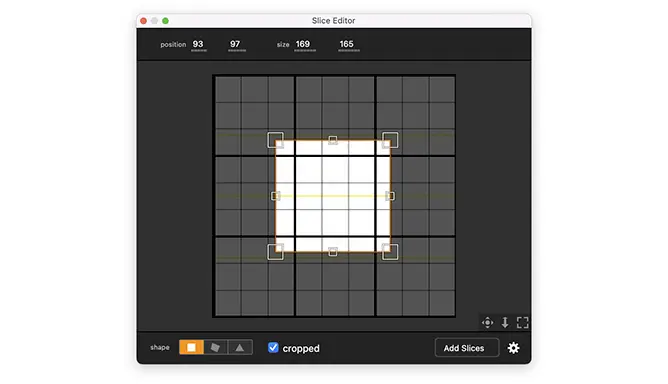Edit the position X value 93
Screen dimensions: 668x384
pos(198,44)
